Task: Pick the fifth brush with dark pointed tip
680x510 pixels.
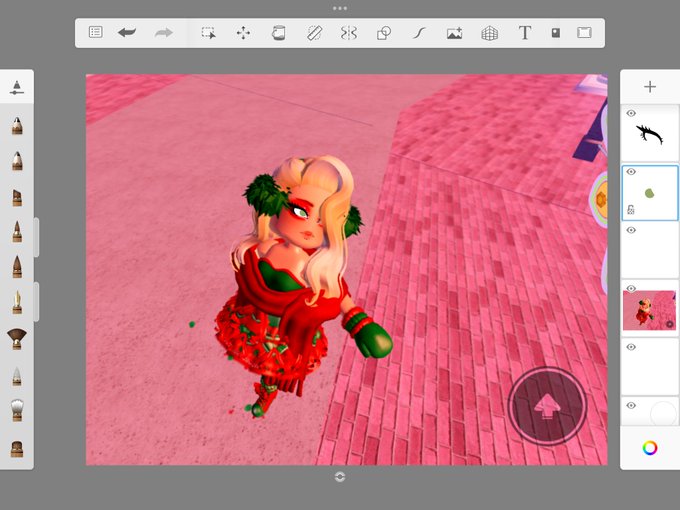Action: (17, 267)
